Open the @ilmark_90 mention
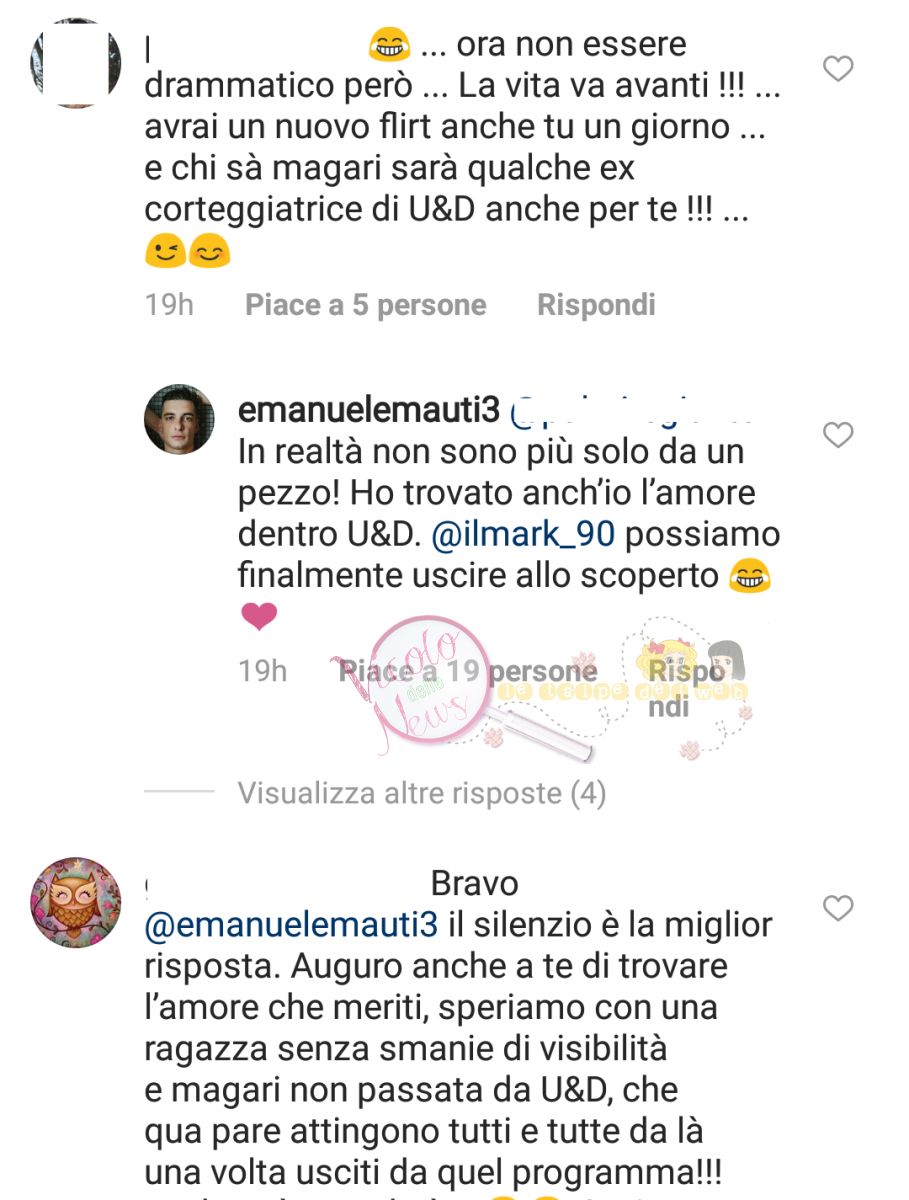909x1200 pixels. (526, 535)
